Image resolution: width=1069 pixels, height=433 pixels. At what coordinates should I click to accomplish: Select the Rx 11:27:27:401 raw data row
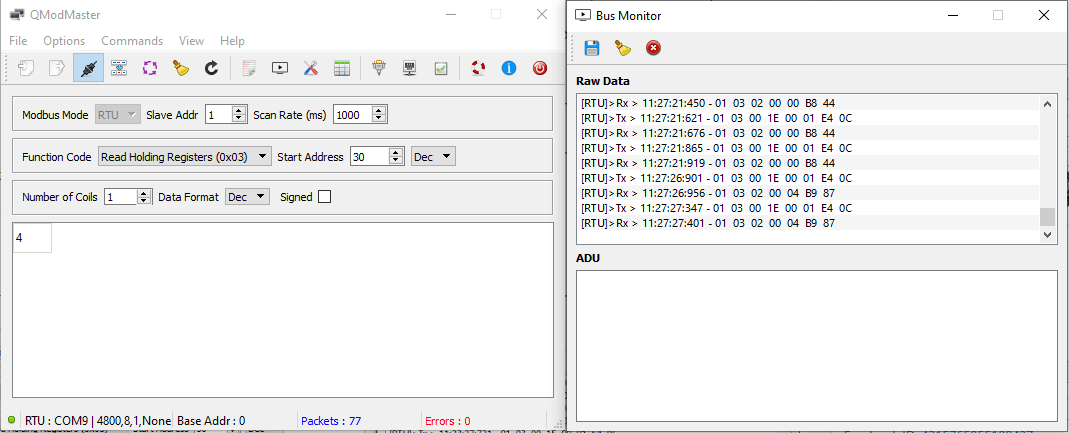tap(809, 223)
